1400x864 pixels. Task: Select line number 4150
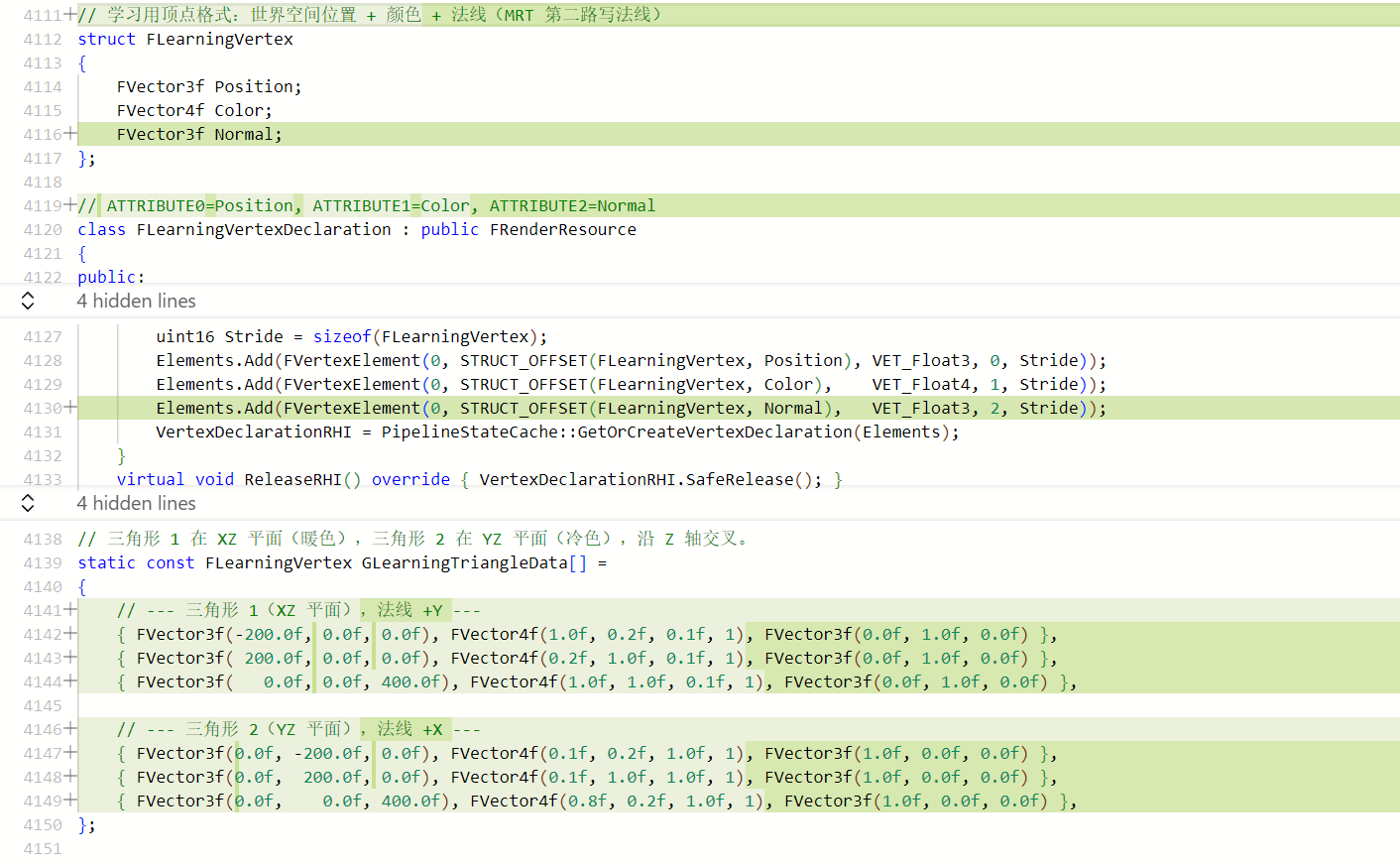(x=43, y=824)
